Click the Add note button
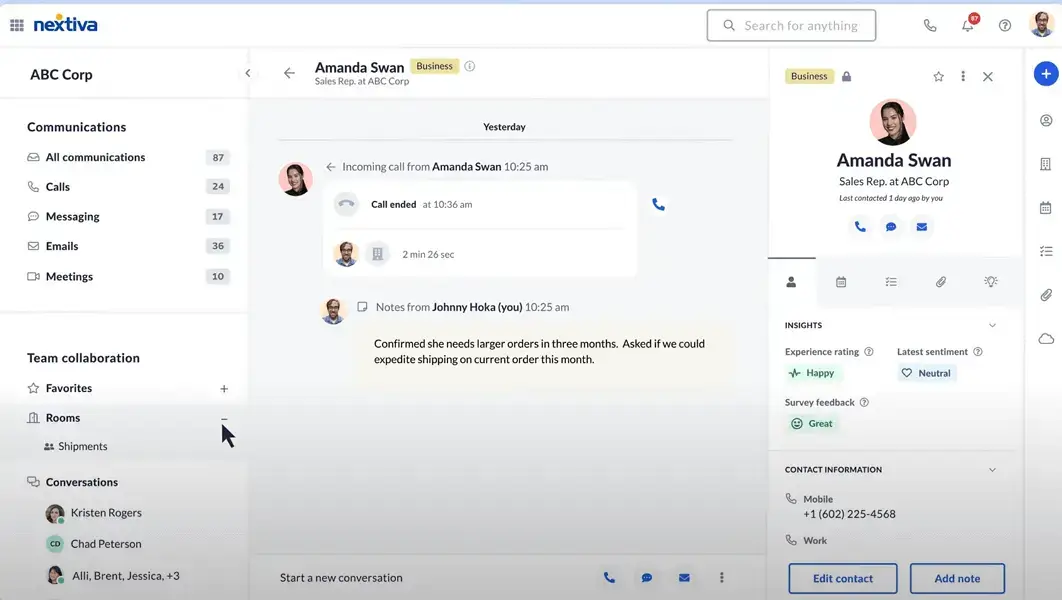Screen dimensions: 1062x600 [956, 578]
